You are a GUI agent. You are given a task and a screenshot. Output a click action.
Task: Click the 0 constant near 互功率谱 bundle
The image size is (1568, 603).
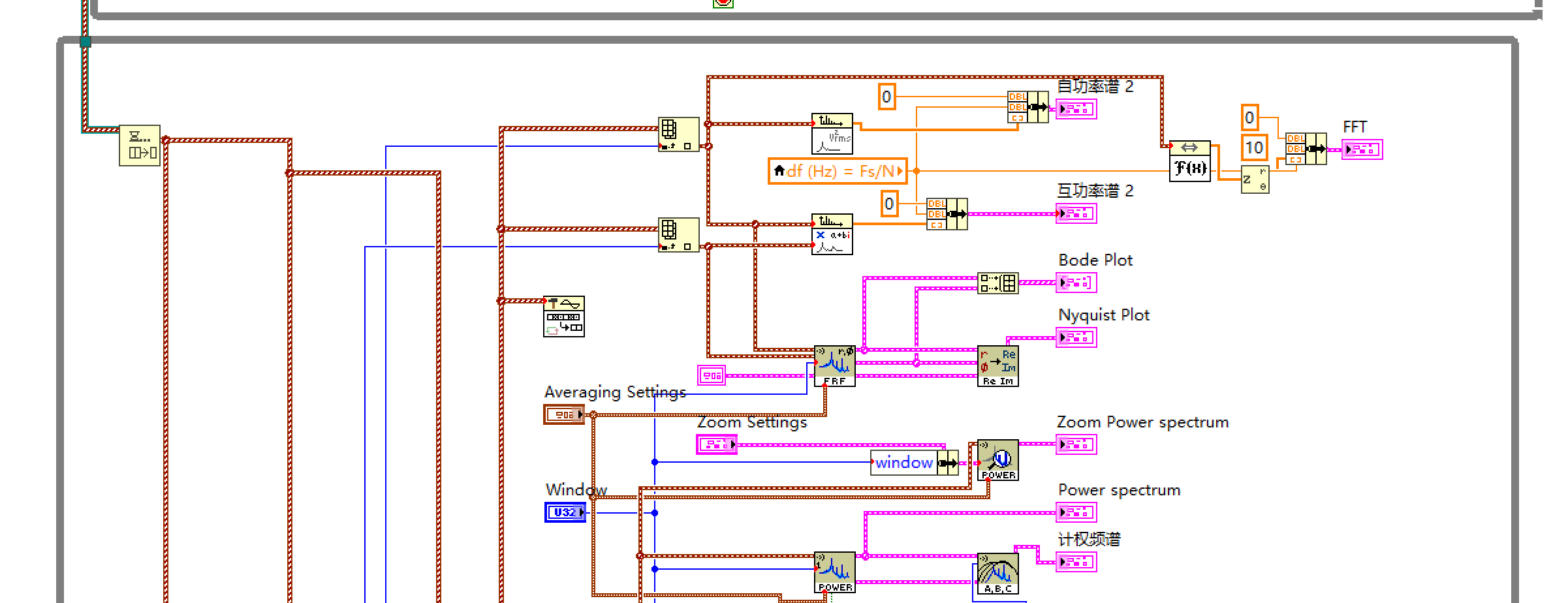click(x=890, y=204)
